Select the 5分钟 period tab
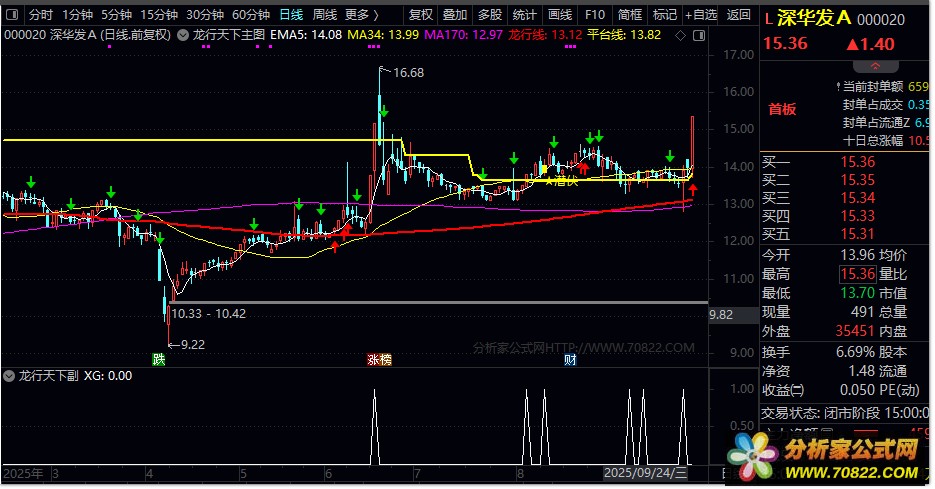 116,14
